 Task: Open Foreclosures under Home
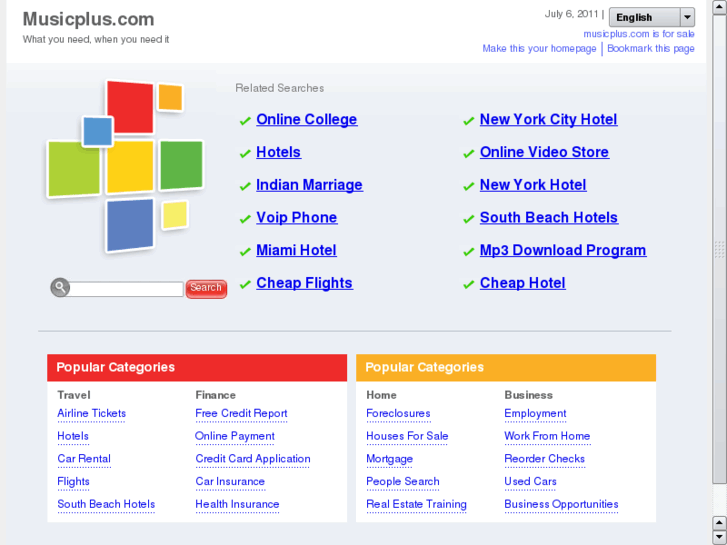[x=398, y=413]
